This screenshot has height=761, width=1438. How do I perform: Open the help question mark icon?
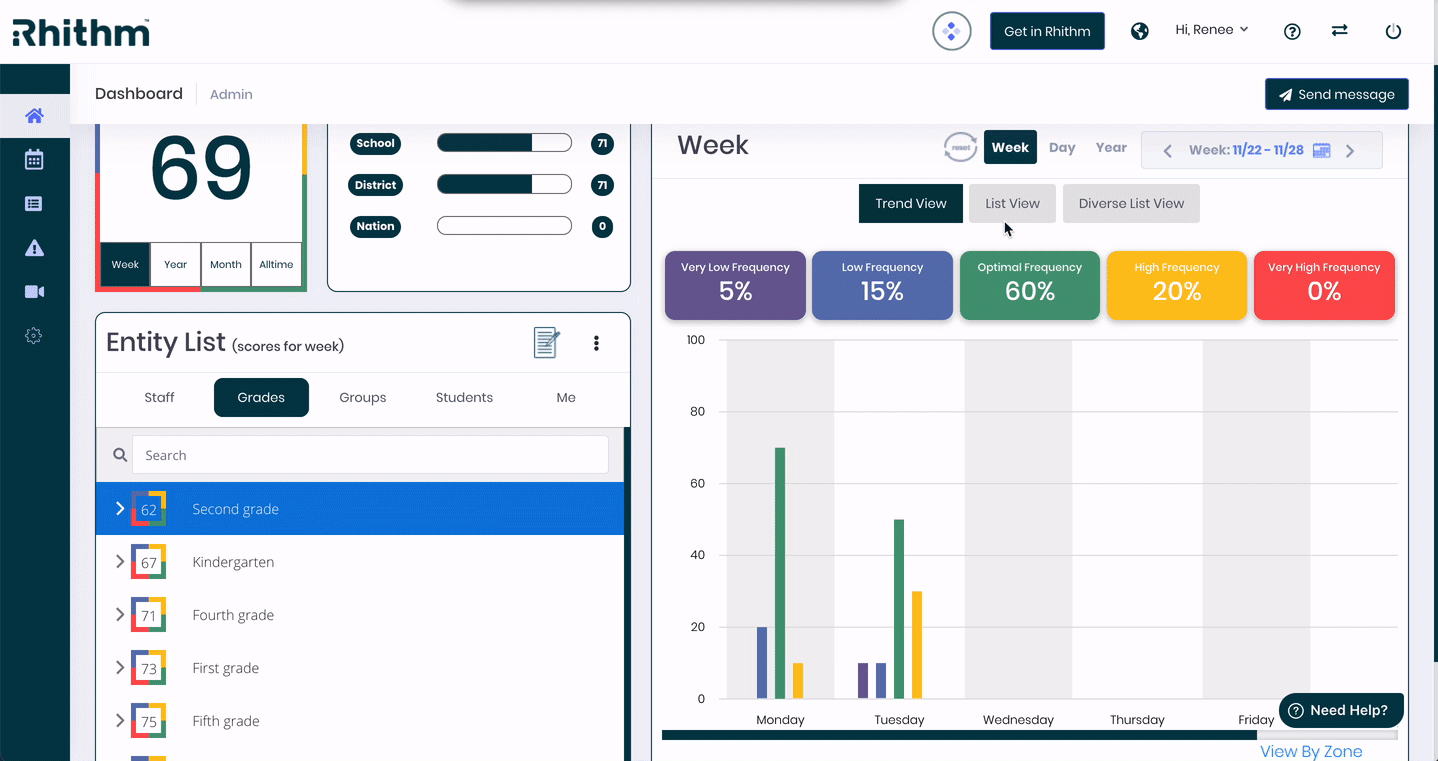(1292, 31)
